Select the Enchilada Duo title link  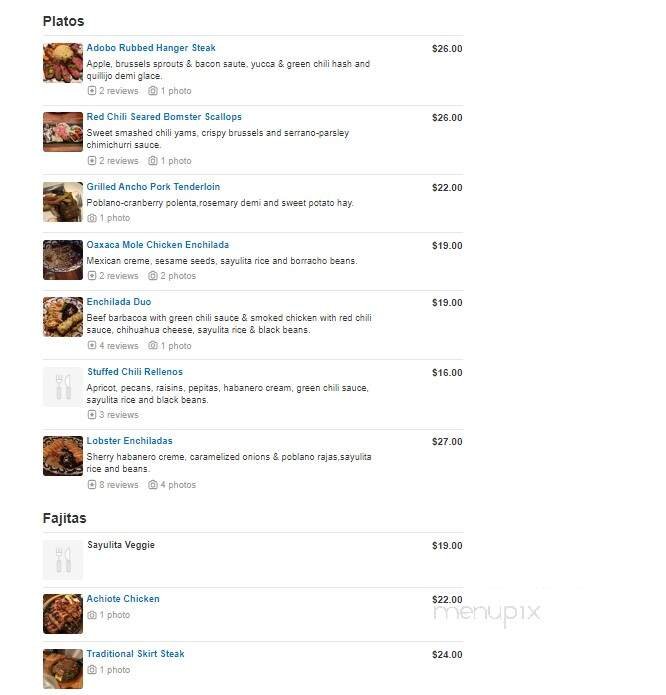point(119,302)
